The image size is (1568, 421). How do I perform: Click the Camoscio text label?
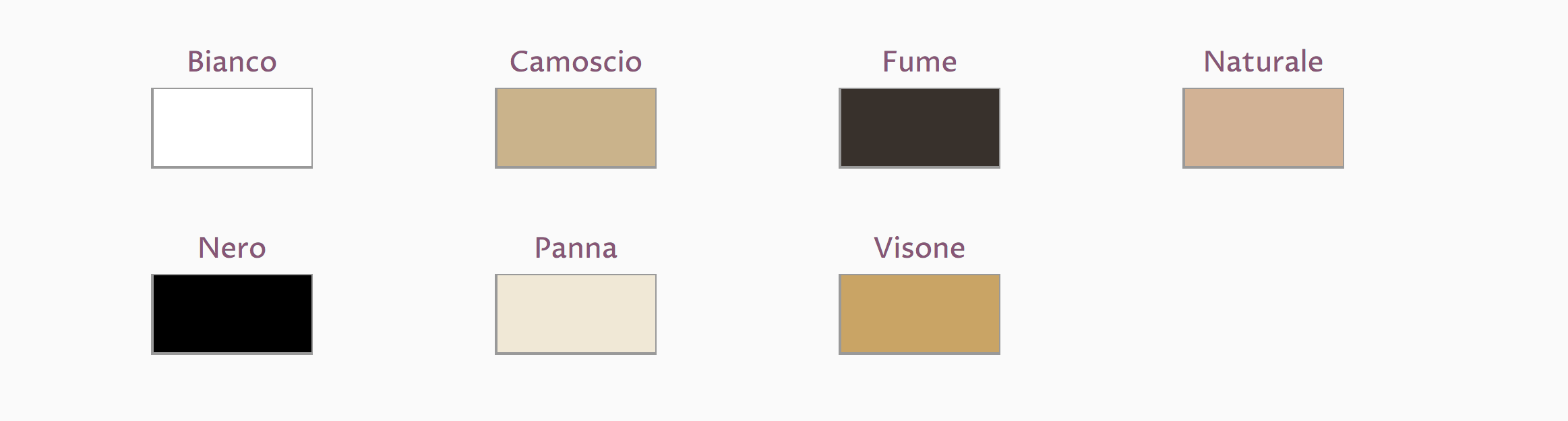pos(576,61)
